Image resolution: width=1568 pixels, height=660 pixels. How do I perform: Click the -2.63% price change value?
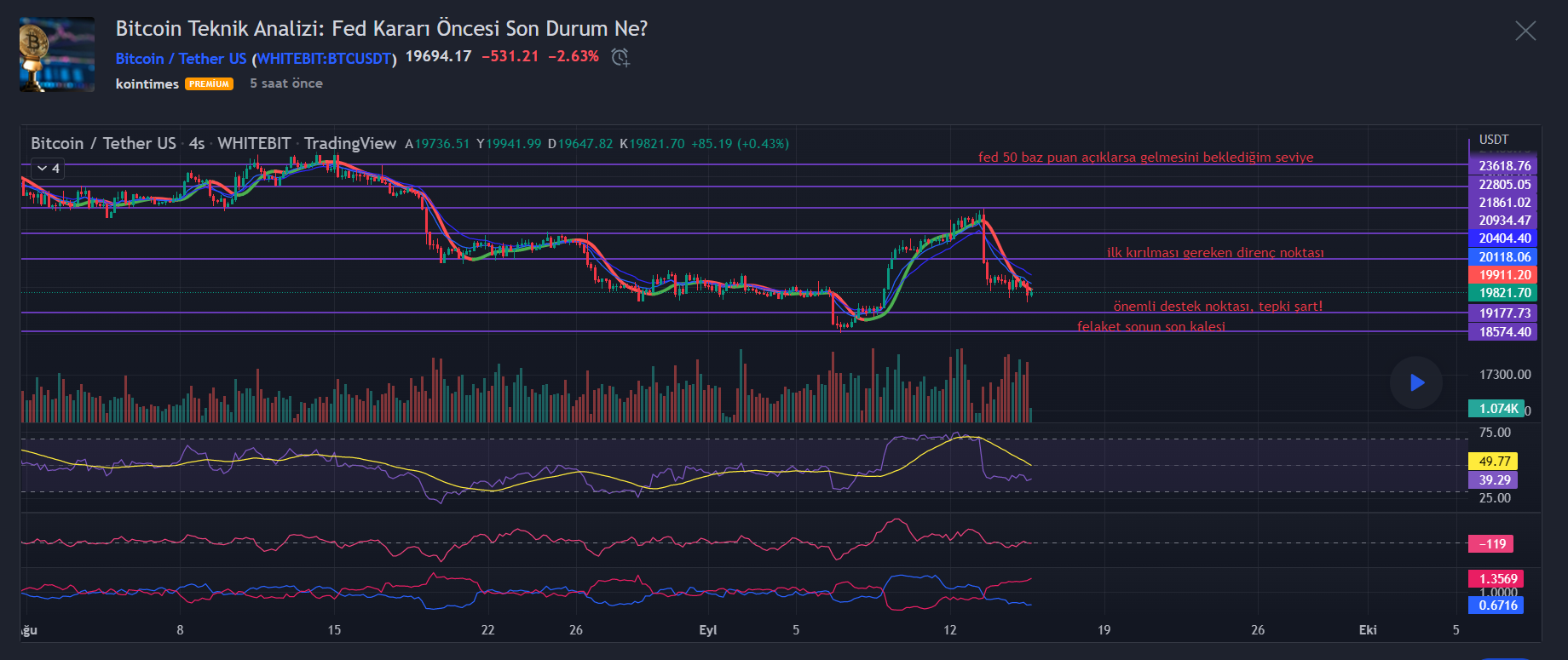tap(574, 56)
